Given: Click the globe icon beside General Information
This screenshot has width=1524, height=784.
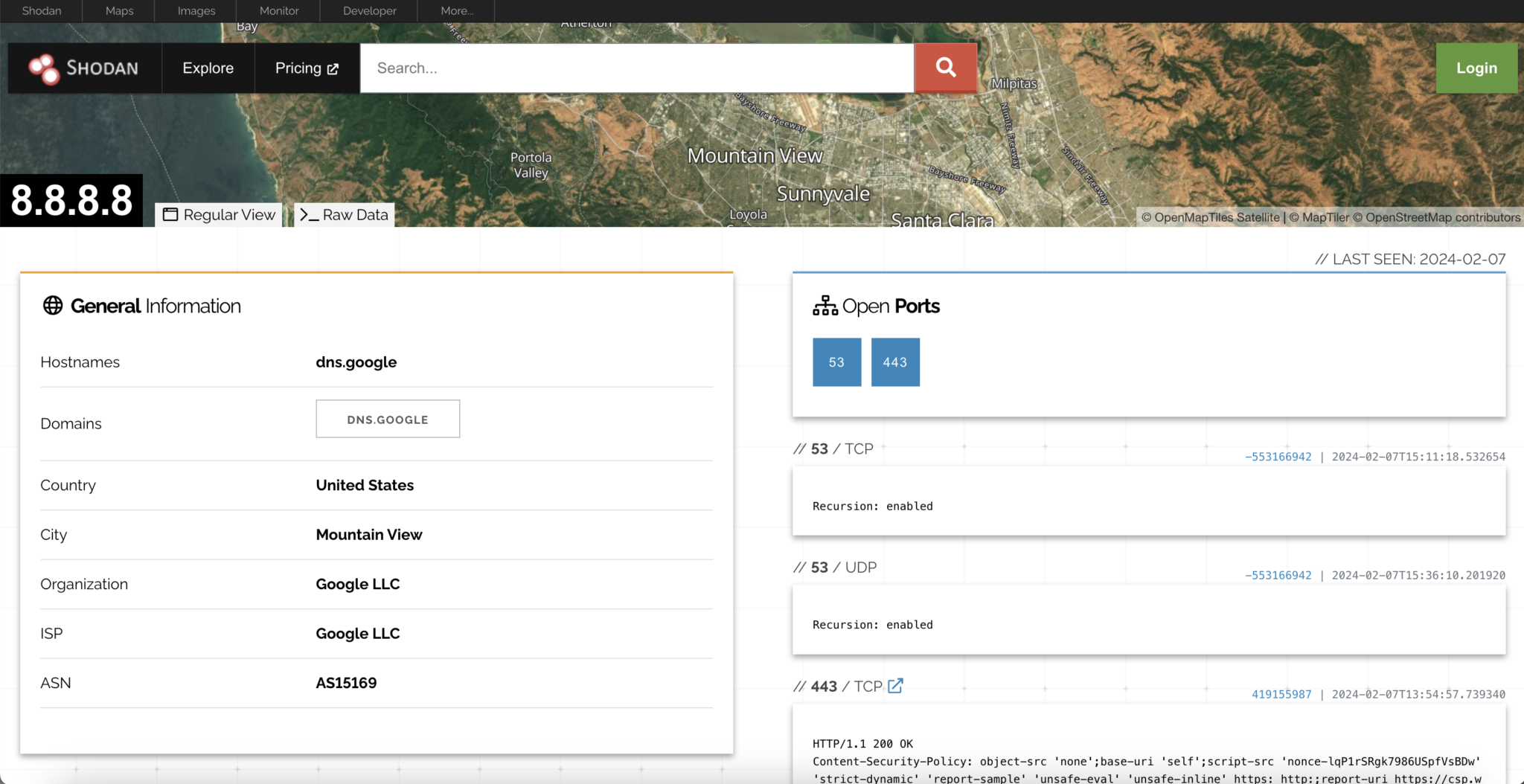Looking at the screenshot, I should click(53, 305).
